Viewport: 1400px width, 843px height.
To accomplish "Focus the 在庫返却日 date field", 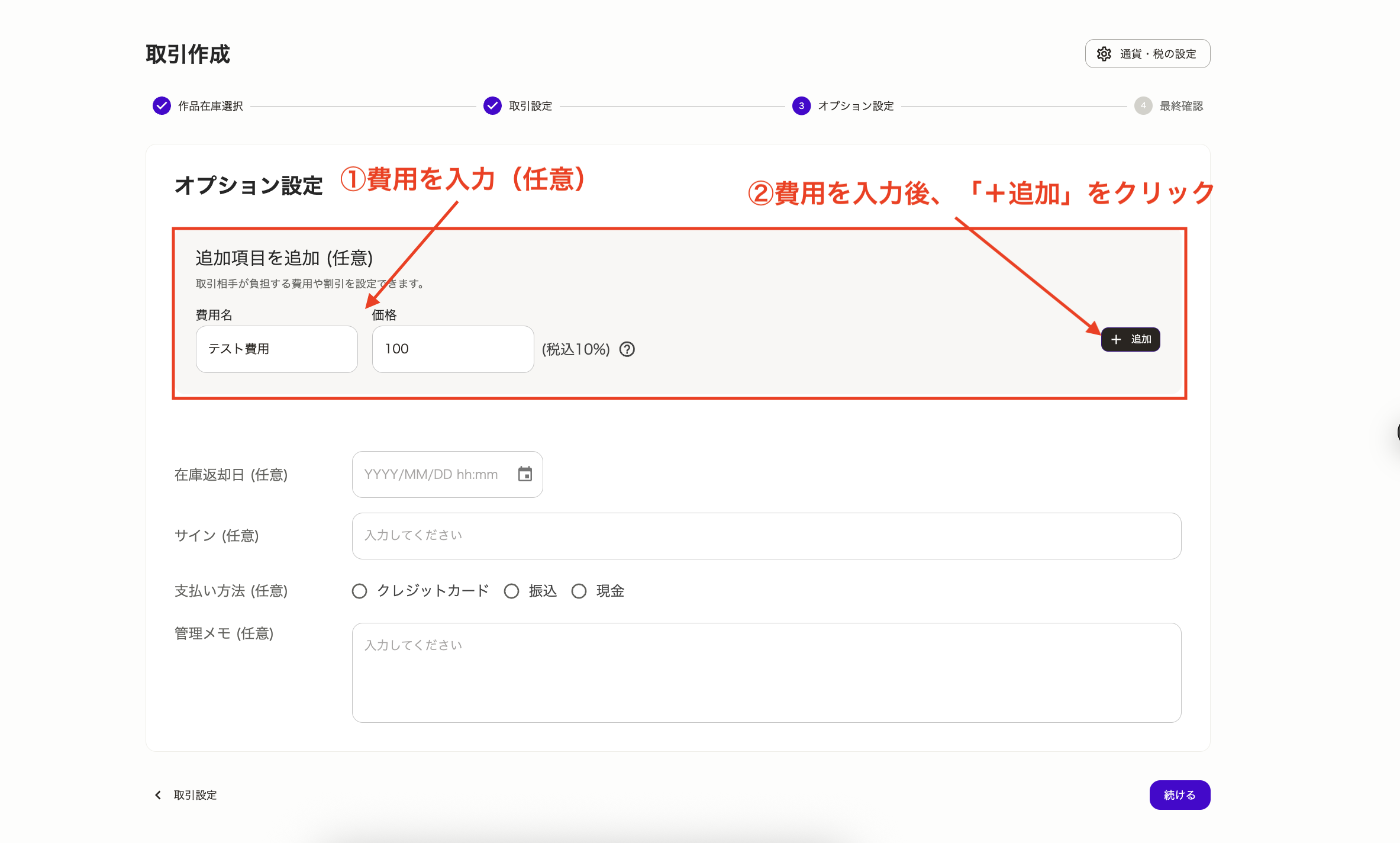I will click(447, 474).
